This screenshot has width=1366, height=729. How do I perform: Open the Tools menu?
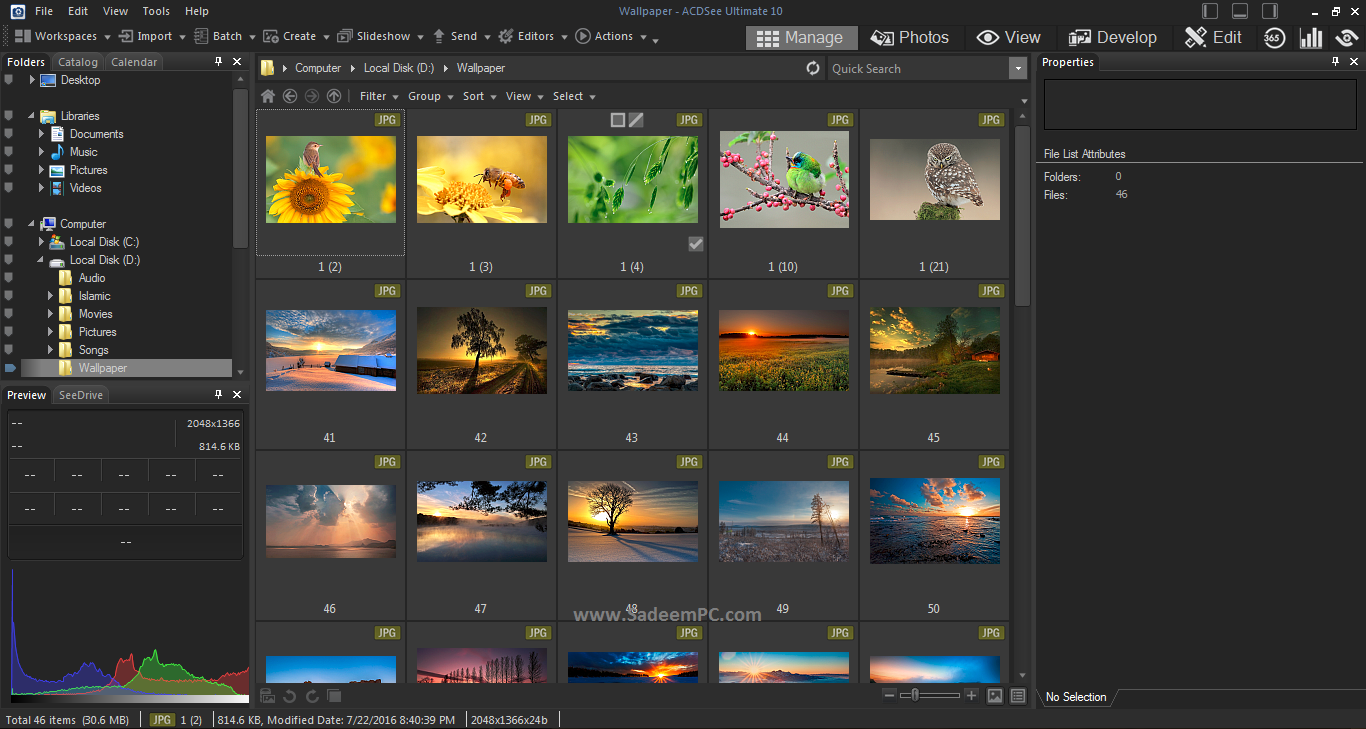pos(156,11)
